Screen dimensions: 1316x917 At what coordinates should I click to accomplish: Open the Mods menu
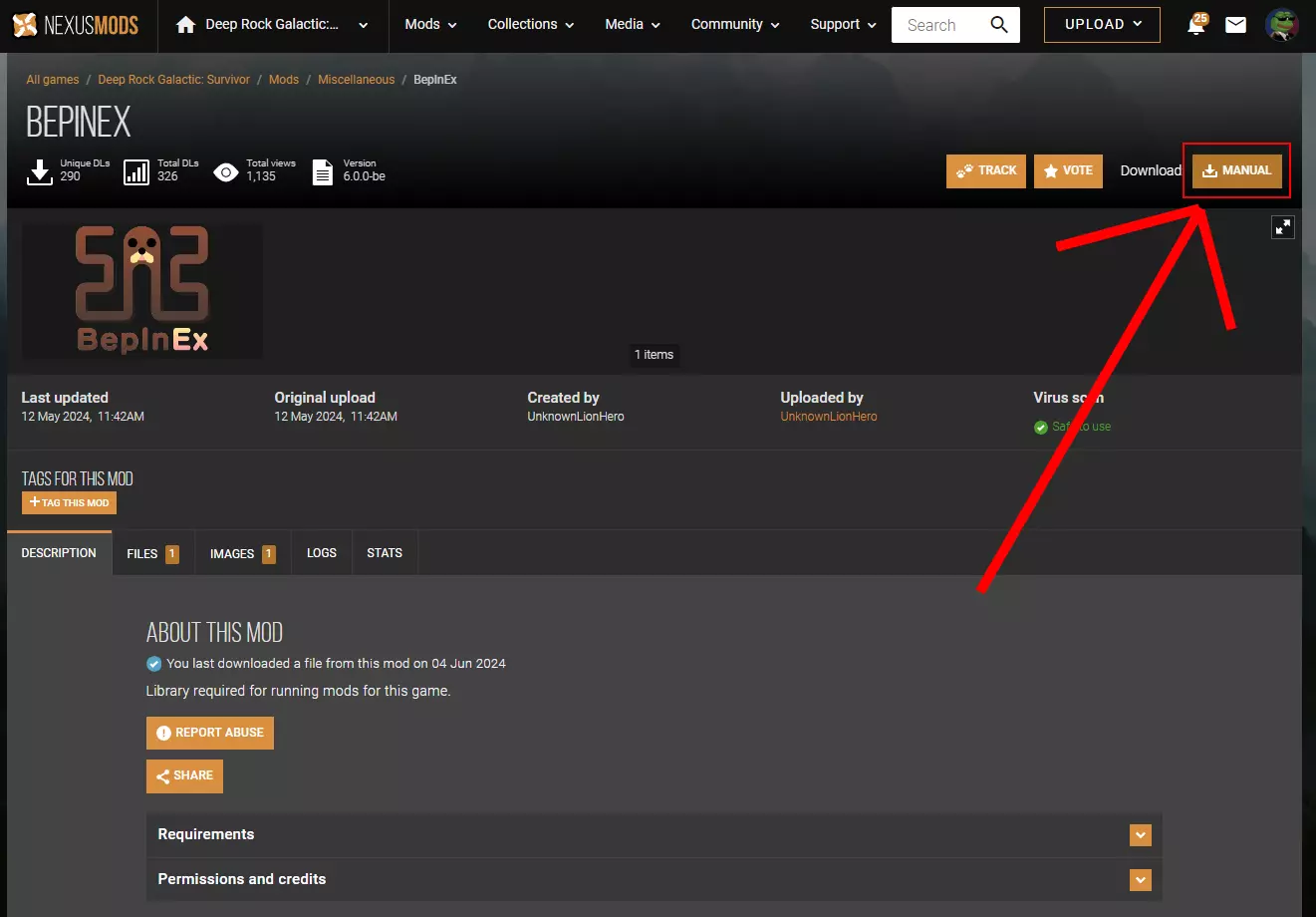coord(430,25)
